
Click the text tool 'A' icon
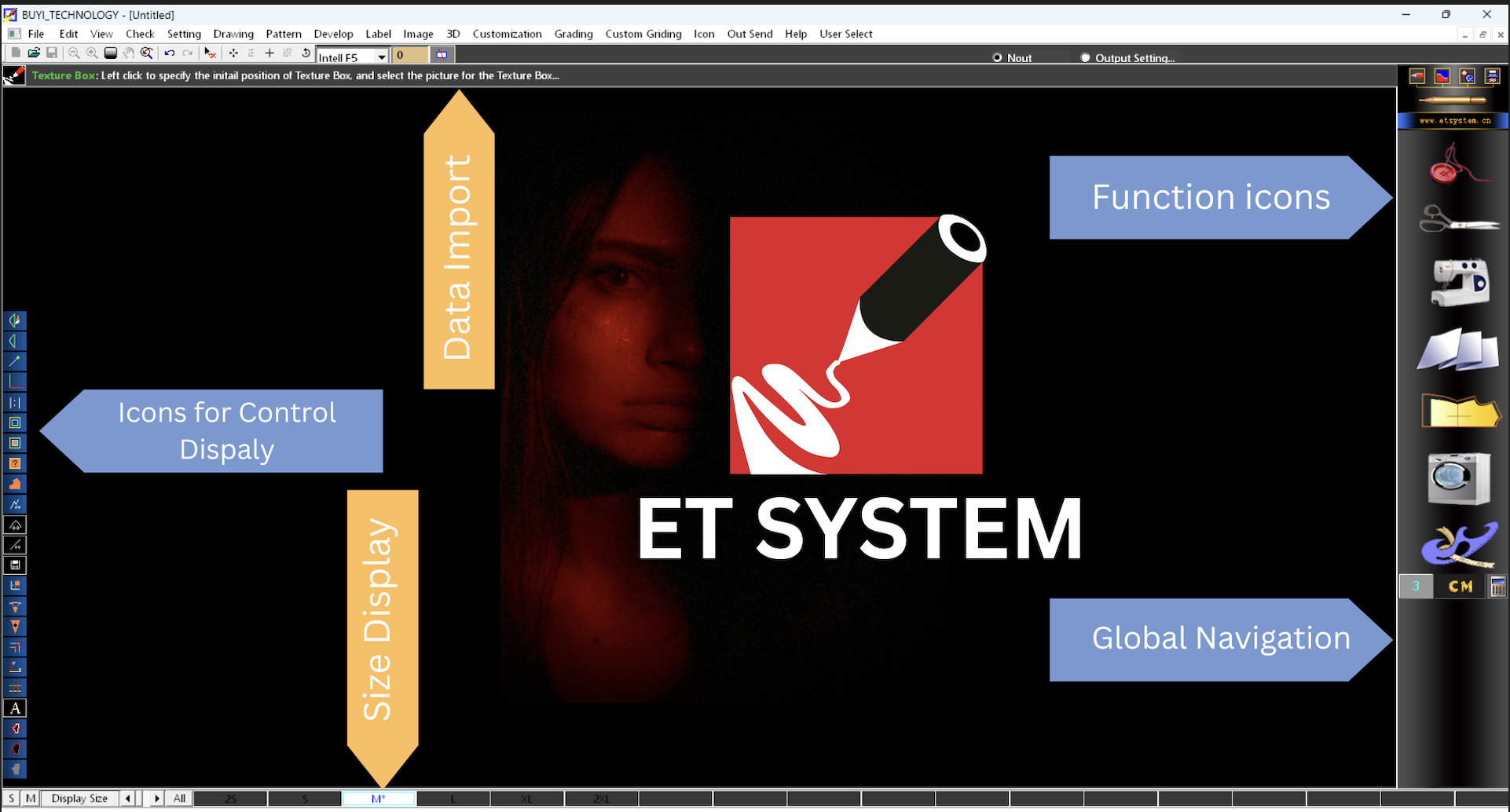pos(15,708)
